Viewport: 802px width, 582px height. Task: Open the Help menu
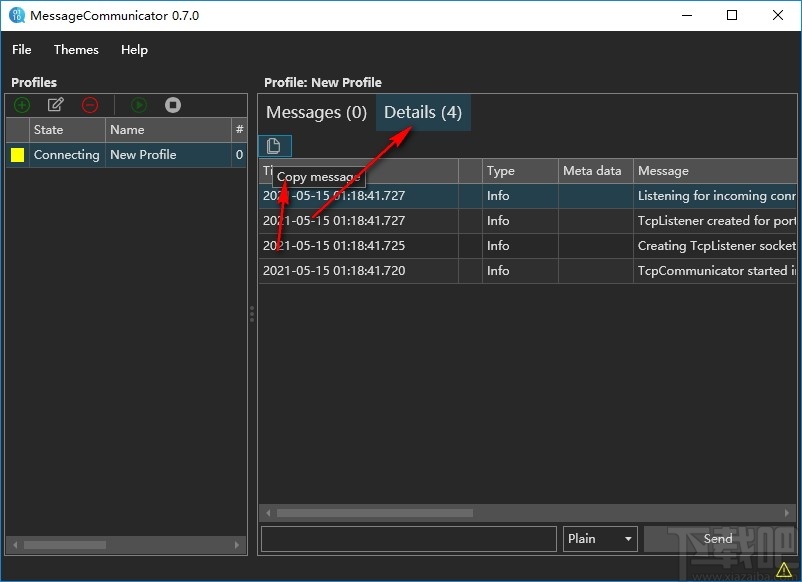coord(133,49)
